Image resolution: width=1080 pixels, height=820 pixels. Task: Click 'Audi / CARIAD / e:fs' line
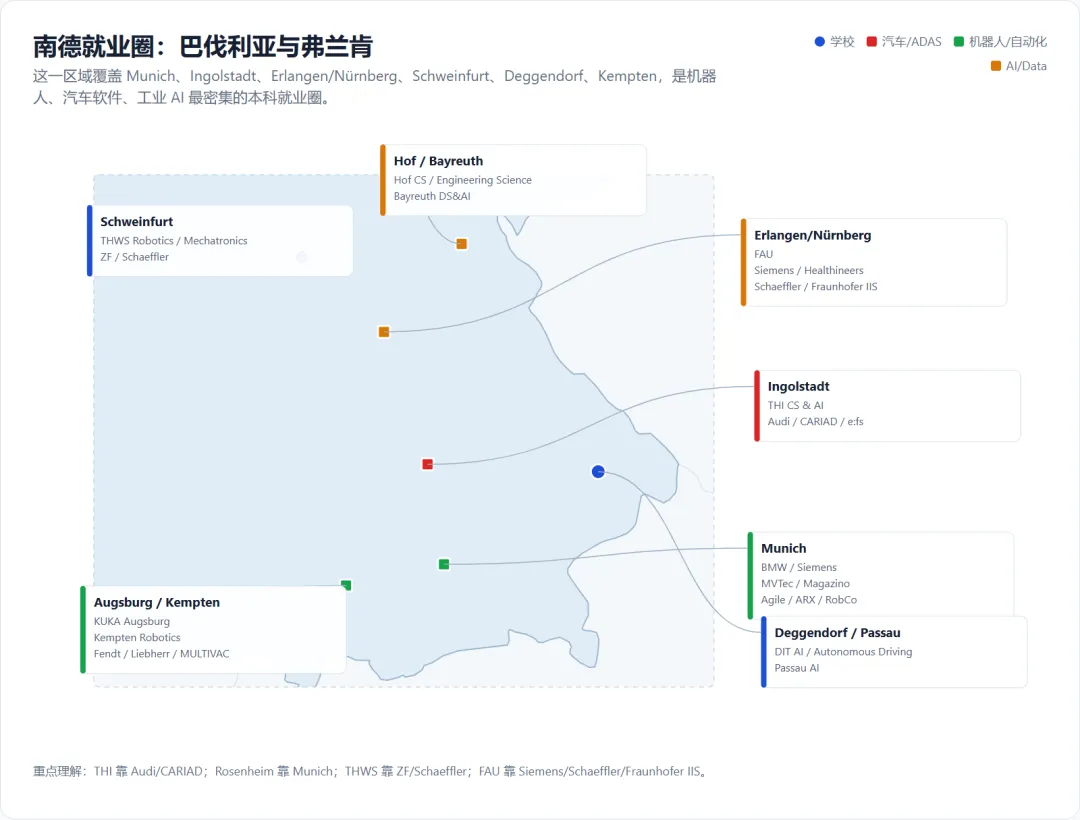coord(816,421)
